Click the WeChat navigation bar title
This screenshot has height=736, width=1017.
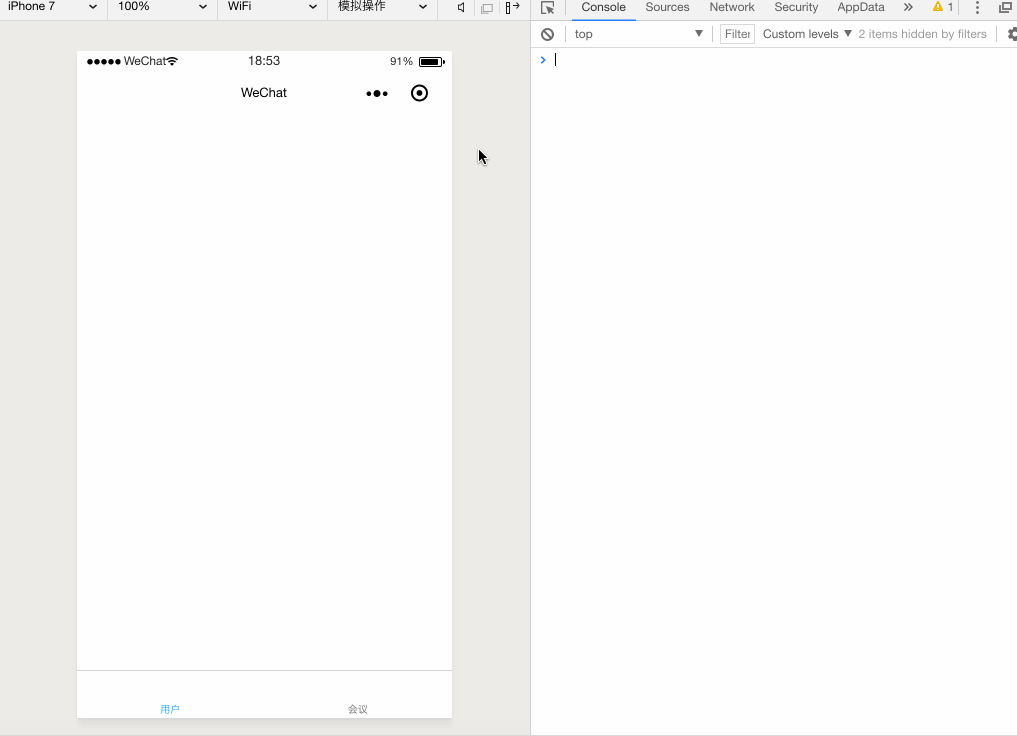point(264,93)
